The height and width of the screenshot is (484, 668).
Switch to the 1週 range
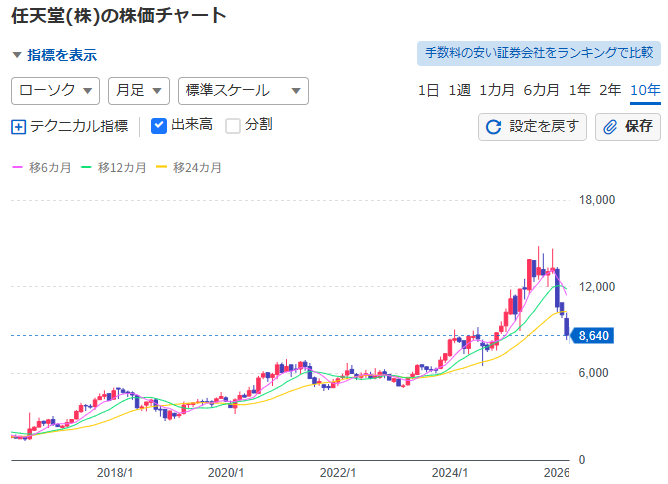[459, 90]
